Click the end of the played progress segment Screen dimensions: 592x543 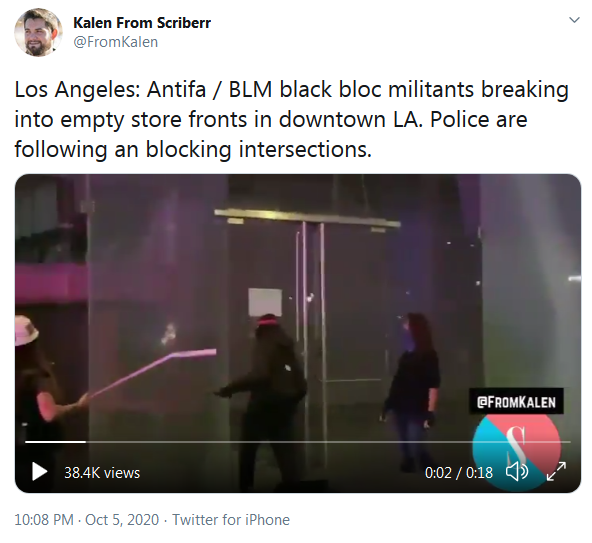point(86,441)
